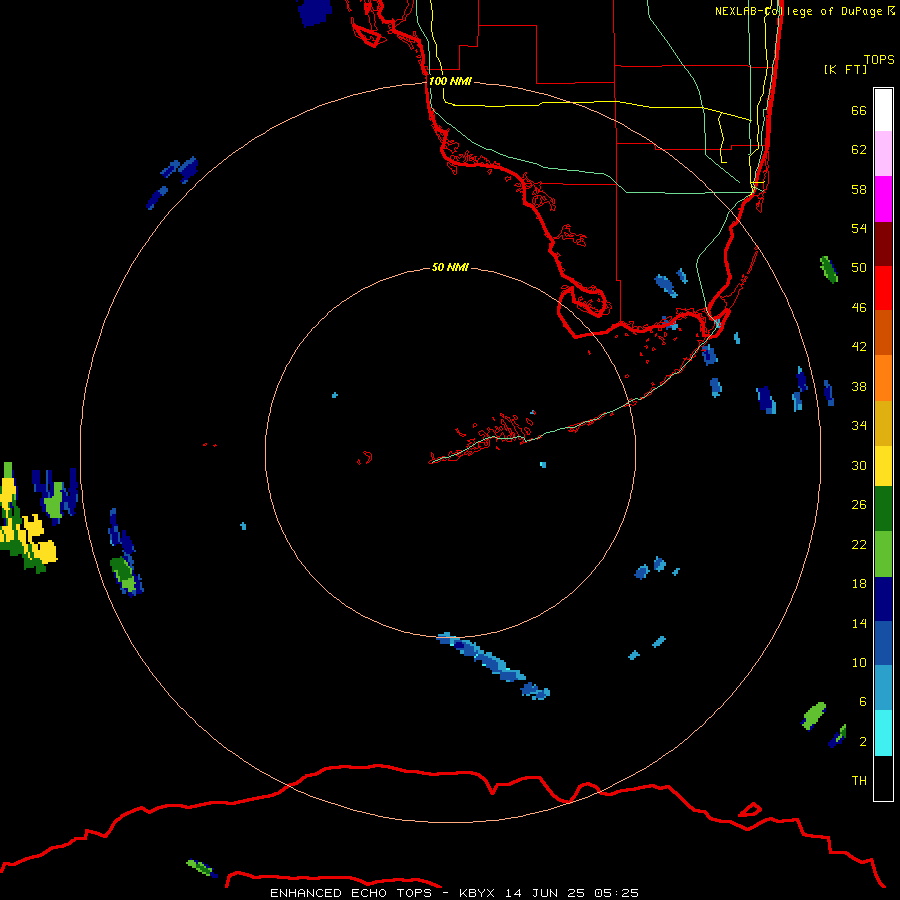Screen dimensions: 900x900
Task: Click the legend scale value "38"
Action: 859,387
